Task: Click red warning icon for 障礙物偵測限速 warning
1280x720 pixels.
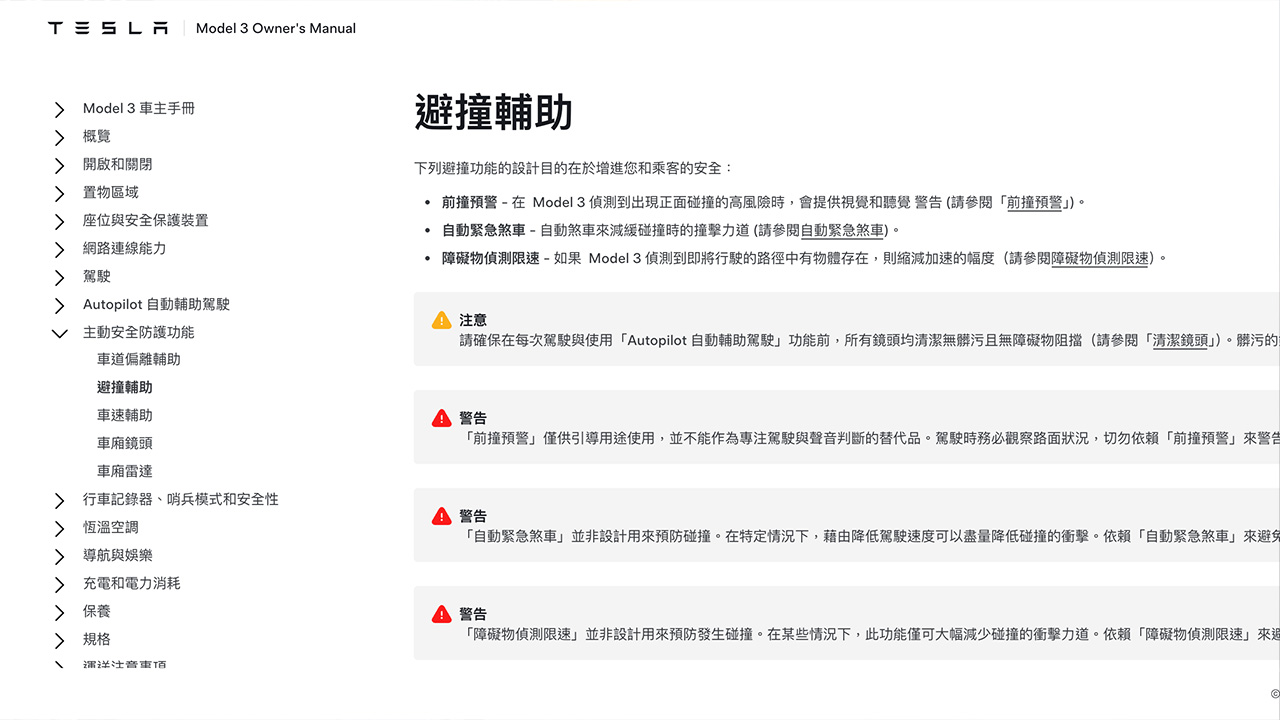Action: 441,615
